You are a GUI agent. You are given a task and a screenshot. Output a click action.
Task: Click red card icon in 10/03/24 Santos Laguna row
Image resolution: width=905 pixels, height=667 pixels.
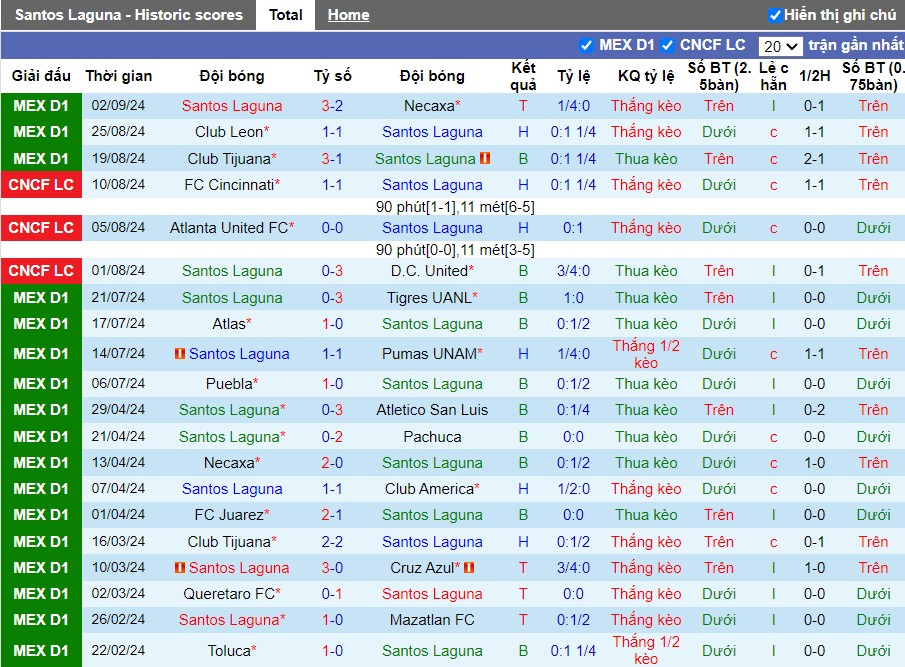180,568
